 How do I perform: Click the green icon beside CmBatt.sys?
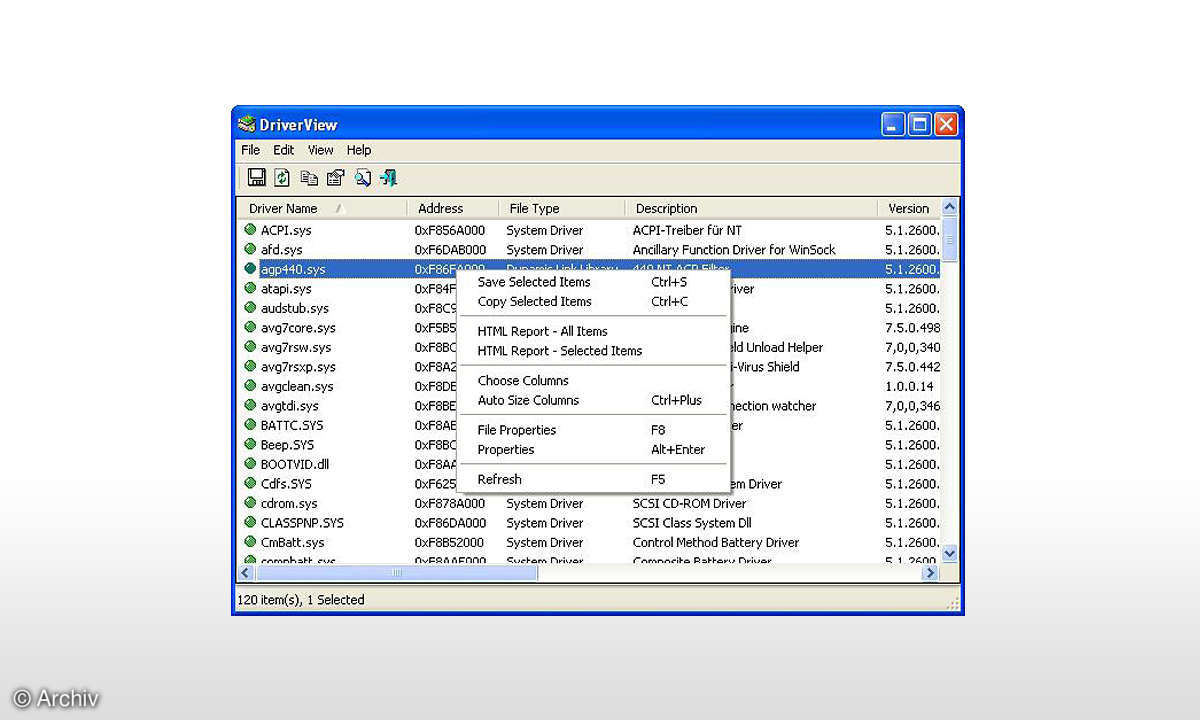[x=250, y=542]
